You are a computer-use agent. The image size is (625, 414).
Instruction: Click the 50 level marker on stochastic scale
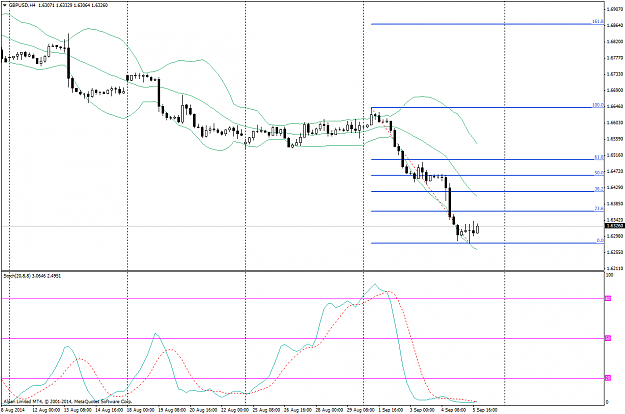pyautogui.click(x=608, y=338)
